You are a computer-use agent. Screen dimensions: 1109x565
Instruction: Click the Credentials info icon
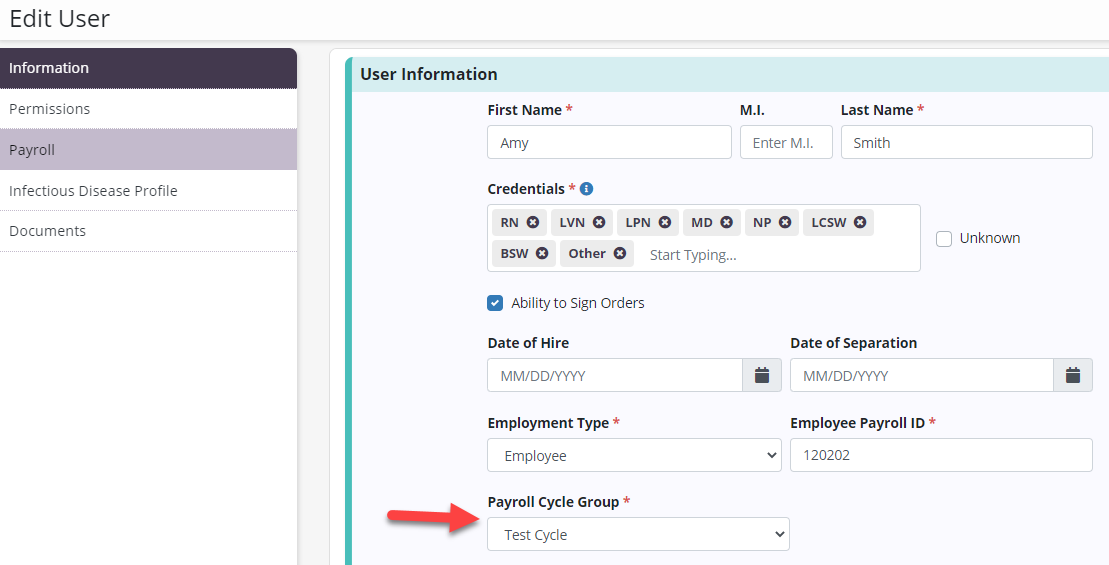tap(587, 189)
